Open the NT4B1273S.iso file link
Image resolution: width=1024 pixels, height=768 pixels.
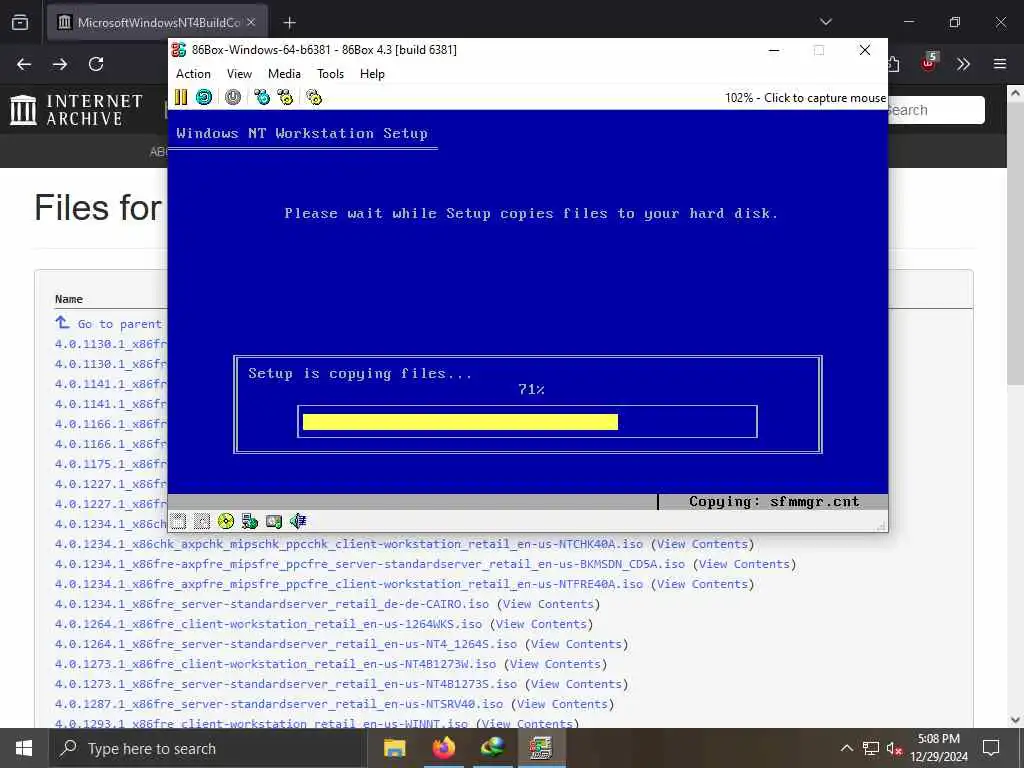pos(286,684)
